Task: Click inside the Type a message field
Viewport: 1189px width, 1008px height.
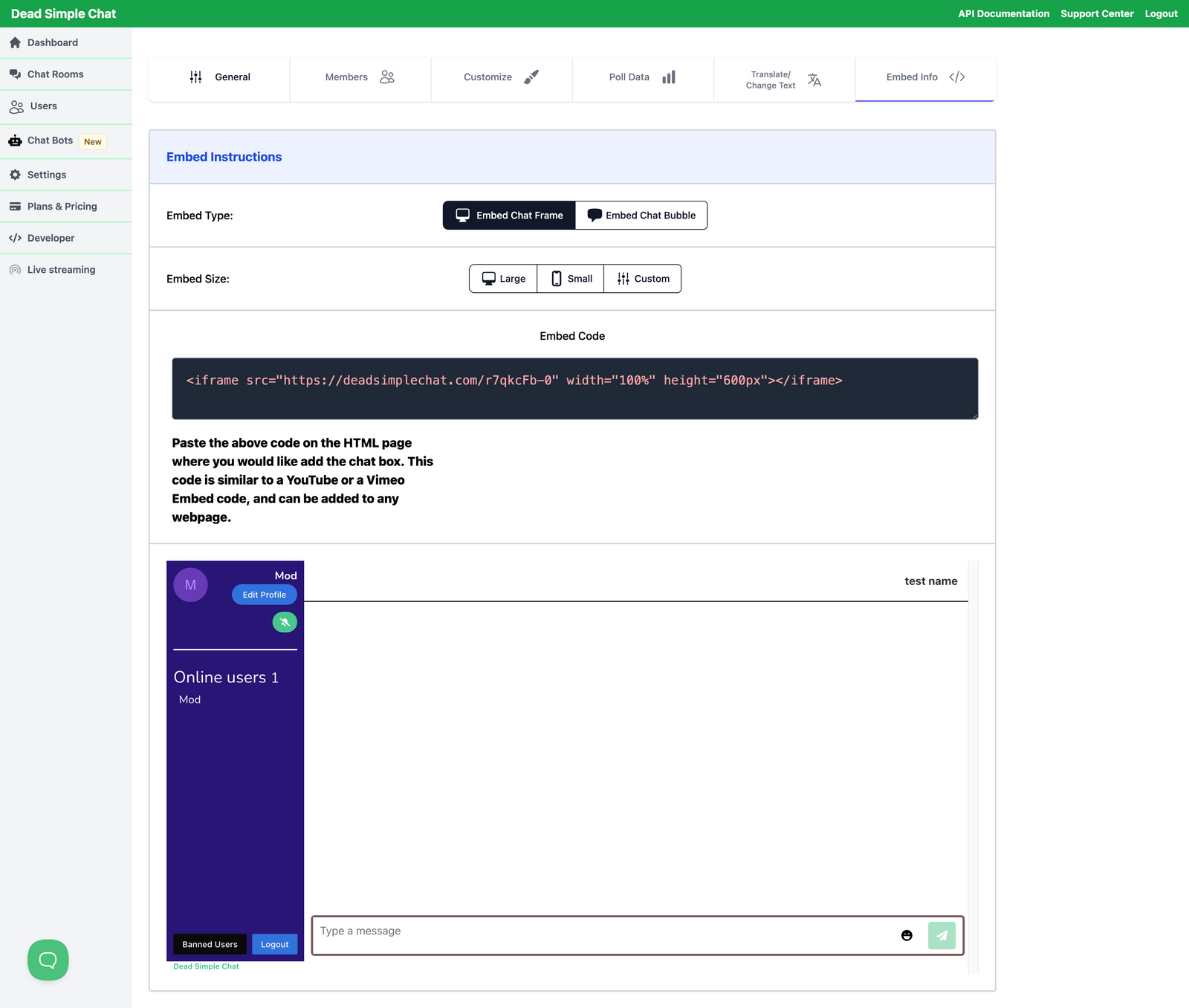Action: click(520, 931)
